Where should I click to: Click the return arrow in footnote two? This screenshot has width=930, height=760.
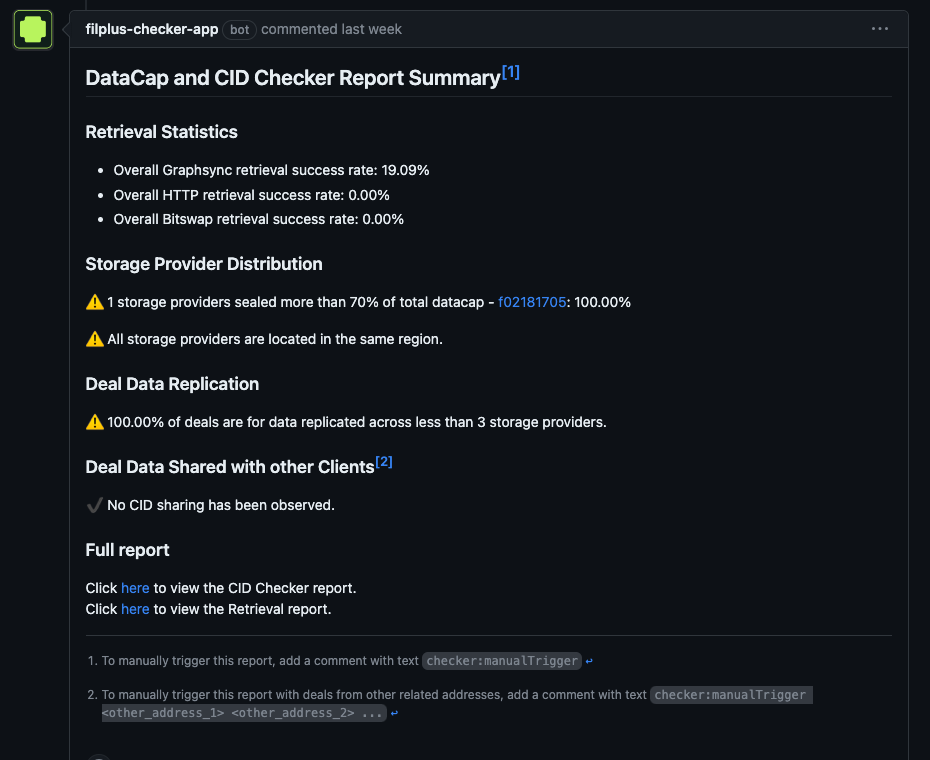393,712
